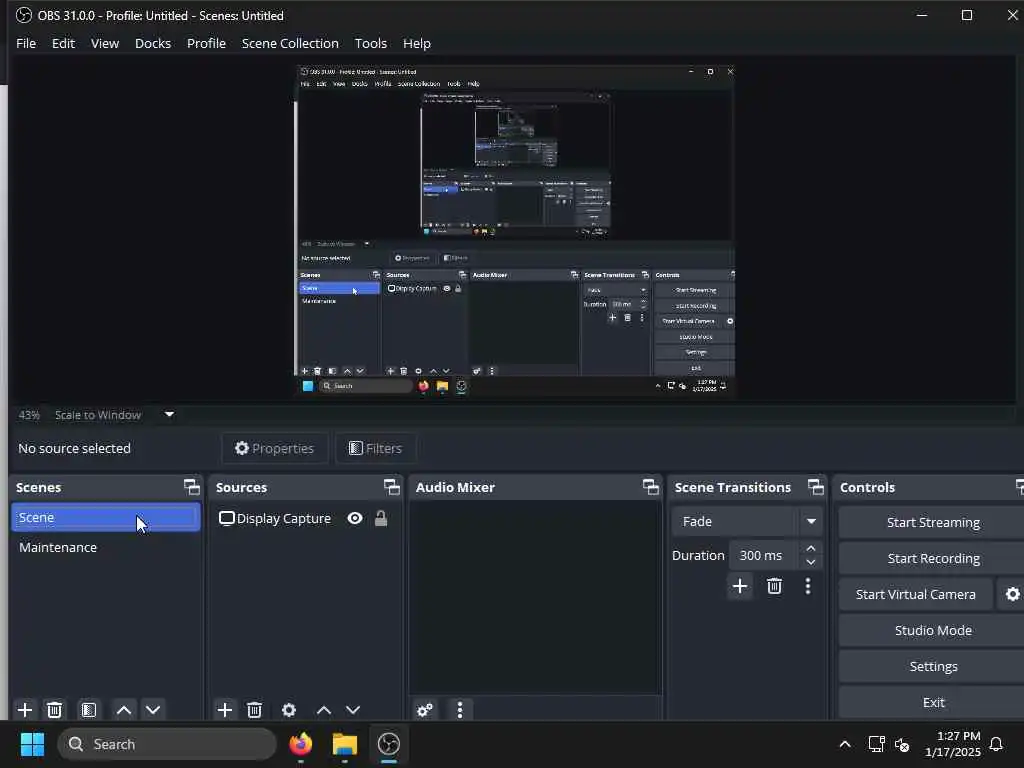Open the transition properties three-dot menu
Screen dimensions: 1024x768
[808, 586]
